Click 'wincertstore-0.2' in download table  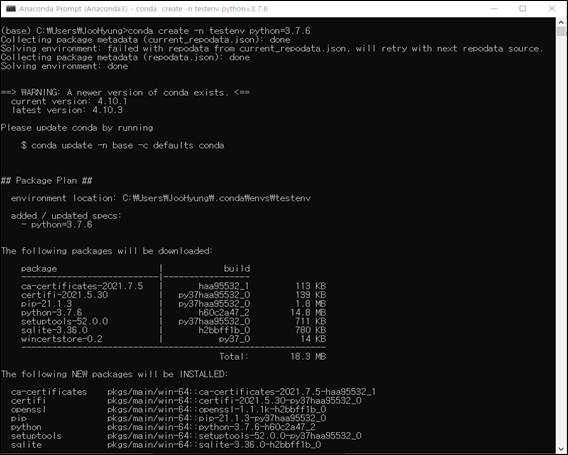point(62,339)
